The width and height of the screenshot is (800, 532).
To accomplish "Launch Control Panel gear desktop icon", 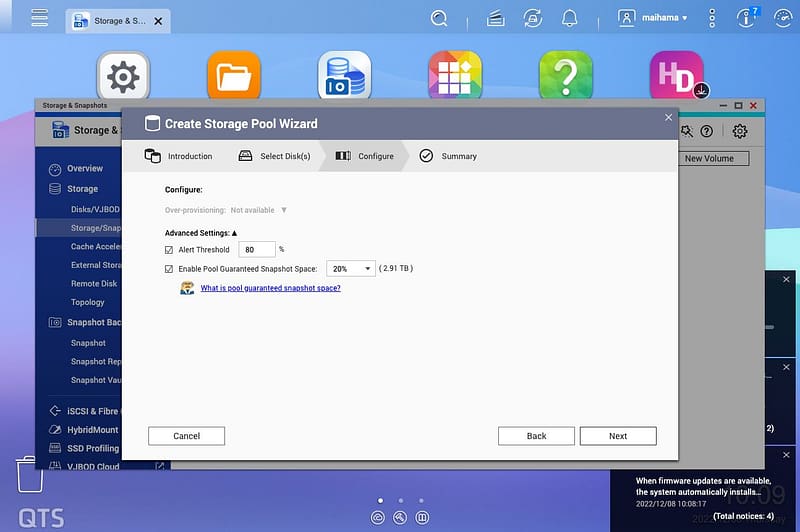I will 123,77.
